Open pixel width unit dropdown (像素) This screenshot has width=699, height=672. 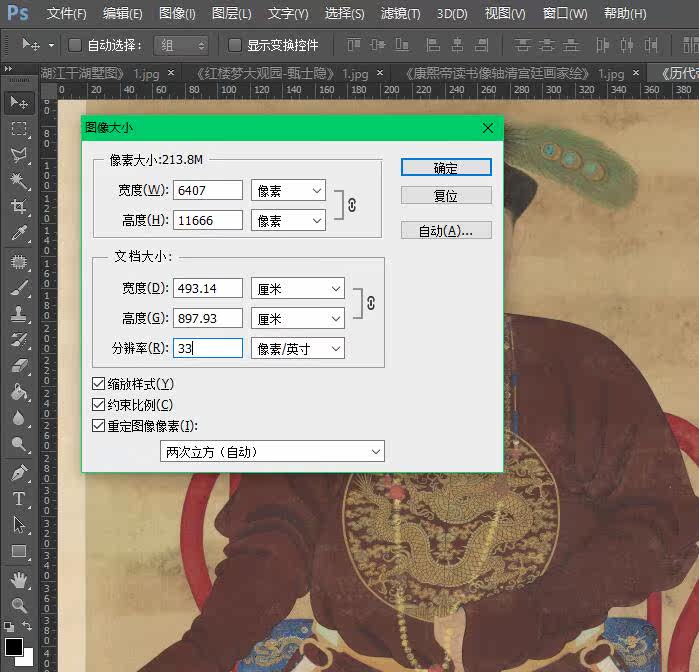pyautogui.click(x=288, y=190)
